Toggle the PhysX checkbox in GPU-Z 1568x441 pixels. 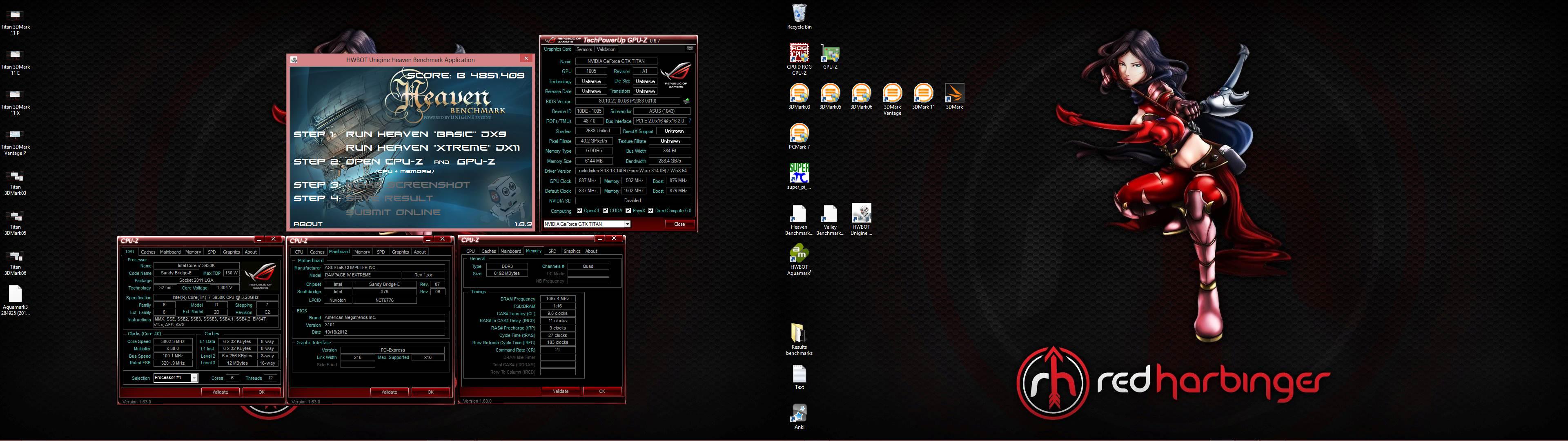point(628,211)
